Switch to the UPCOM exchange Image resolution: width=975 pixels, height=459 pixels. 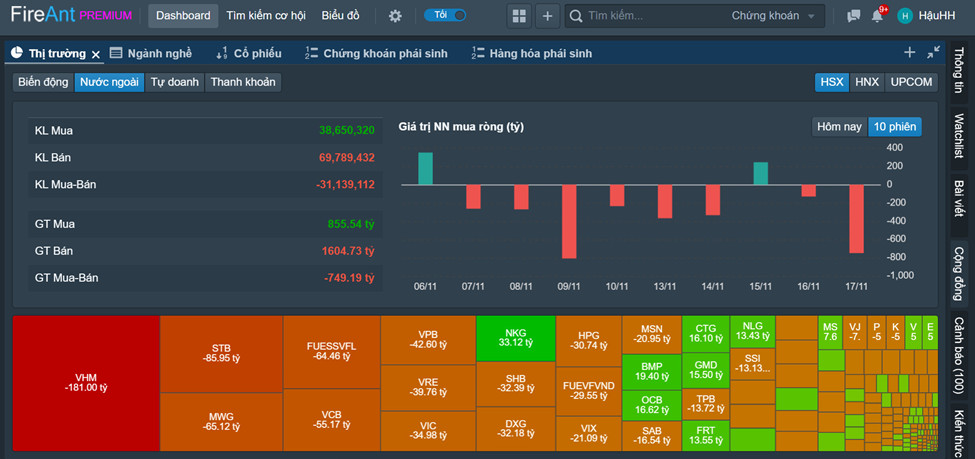(x=910, y=82)
